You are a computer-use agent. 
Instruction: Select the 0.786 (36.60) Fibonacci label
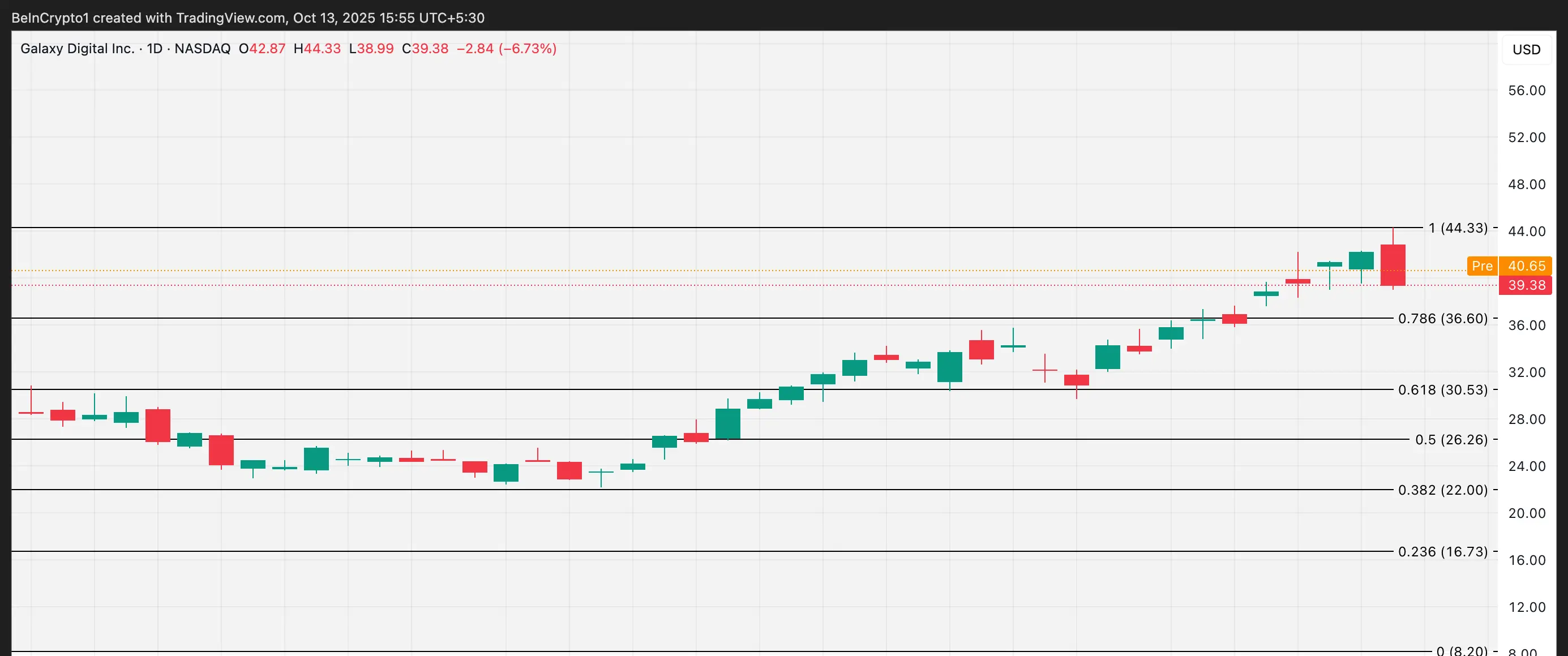click(1442, 318)
